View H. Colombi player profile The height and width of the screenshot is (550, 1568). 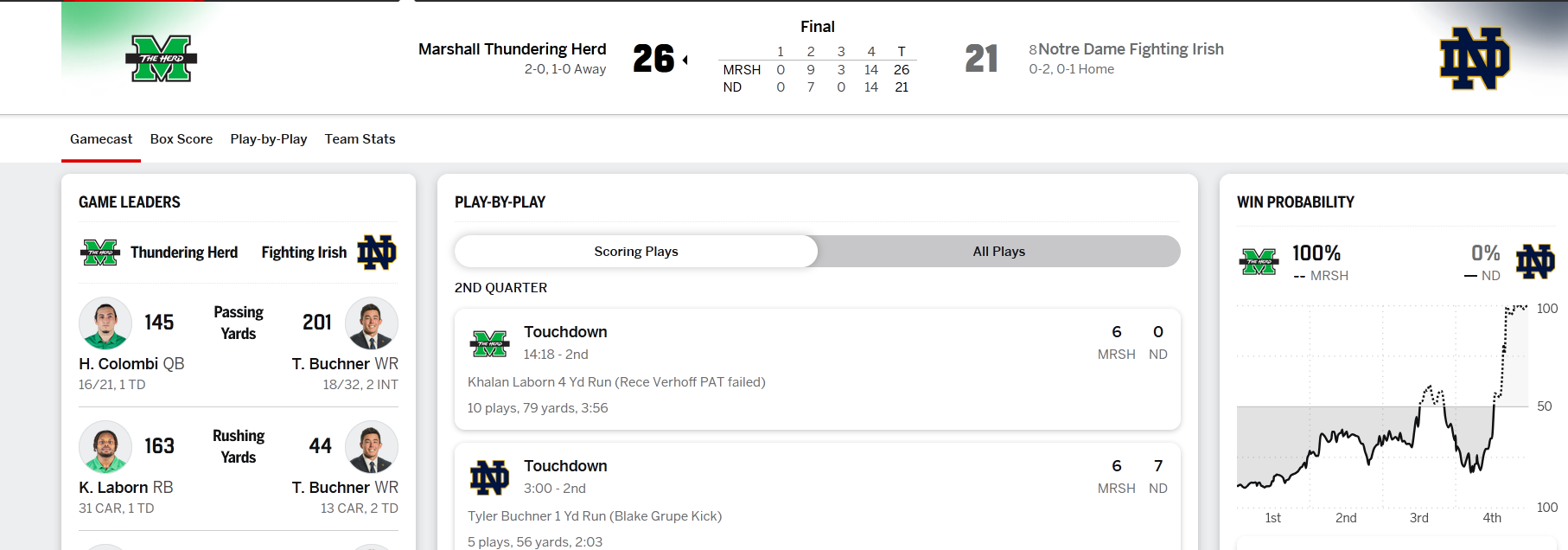[x=118, y=364]
